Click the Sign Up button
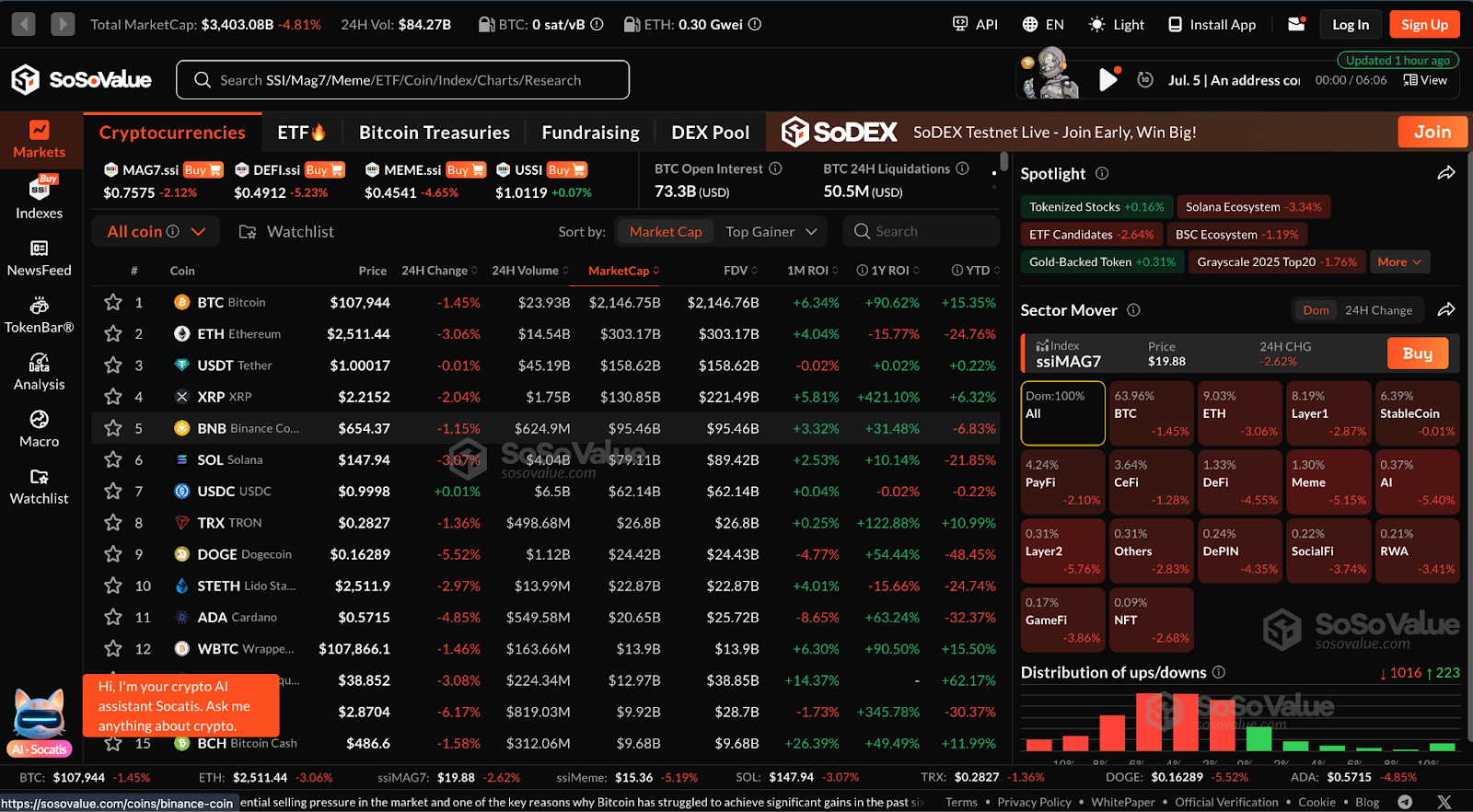The width and height of the screenshot is (1473, 812). (1424, 25)
